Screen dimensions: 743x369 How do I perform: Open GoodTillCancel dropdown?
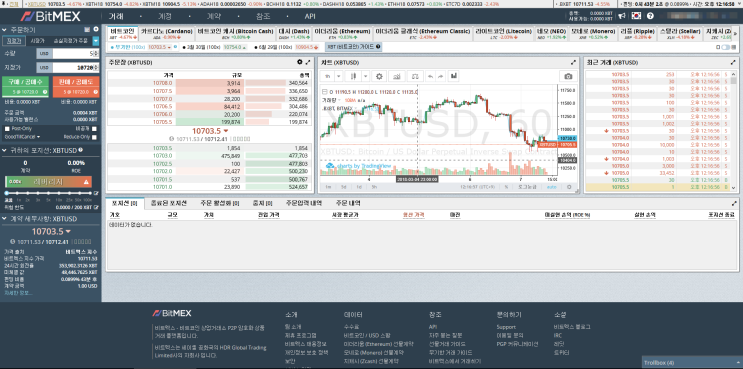22,137
